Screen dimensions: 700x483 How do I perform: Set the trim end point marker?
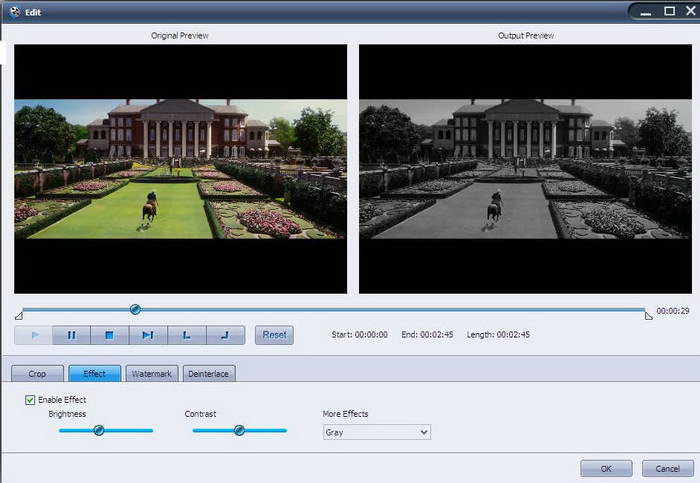(x=225, y=335)
